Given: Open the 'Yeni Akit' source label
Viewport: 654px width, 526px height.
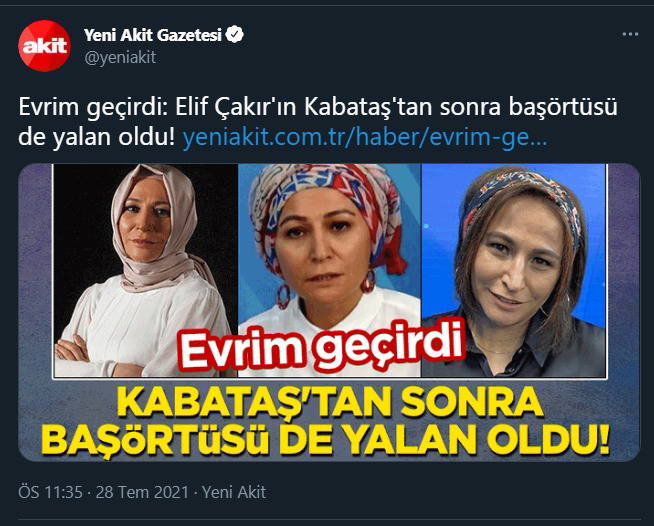Looking at the screenshot, I should pyautogui.click(x=234, y=492).
